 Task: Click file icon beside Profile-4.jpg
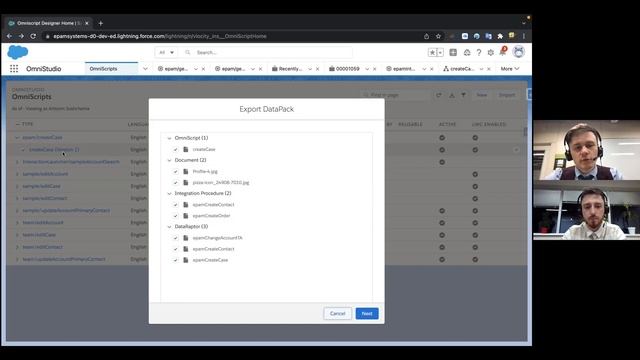pyautogui.click(x=186, y=171)
